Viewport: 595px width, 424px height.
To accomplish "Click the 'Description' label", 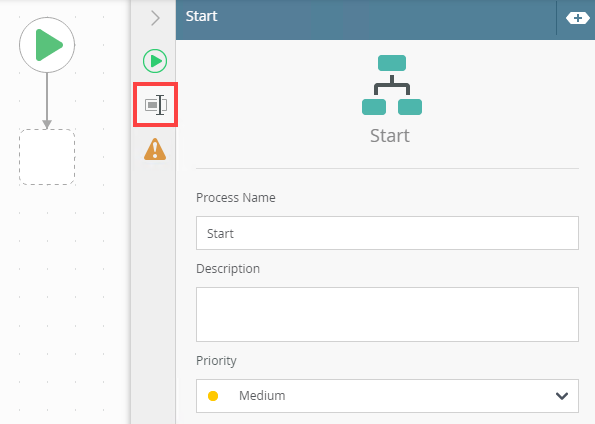I will [x=228, y=269].
